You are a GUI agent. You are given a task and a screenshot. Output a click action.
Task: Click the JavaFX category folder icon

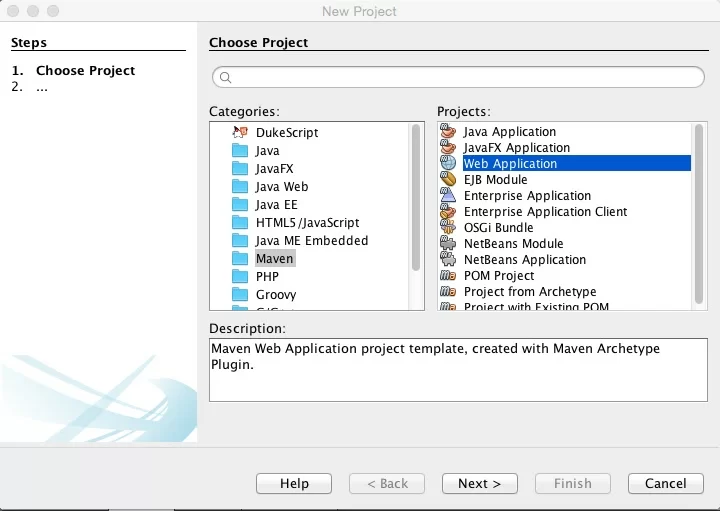[x=240, y=168]
